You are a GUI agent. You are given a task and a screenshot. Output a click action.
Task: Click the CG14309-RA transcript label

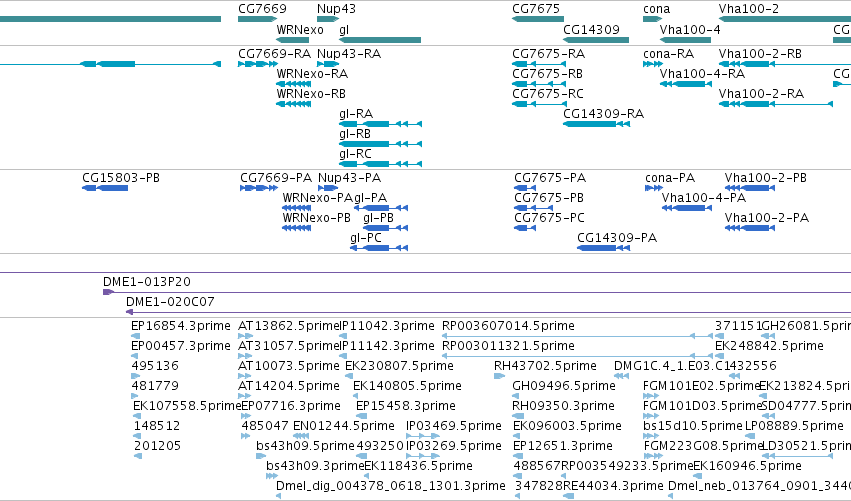[x=604, y=114]
